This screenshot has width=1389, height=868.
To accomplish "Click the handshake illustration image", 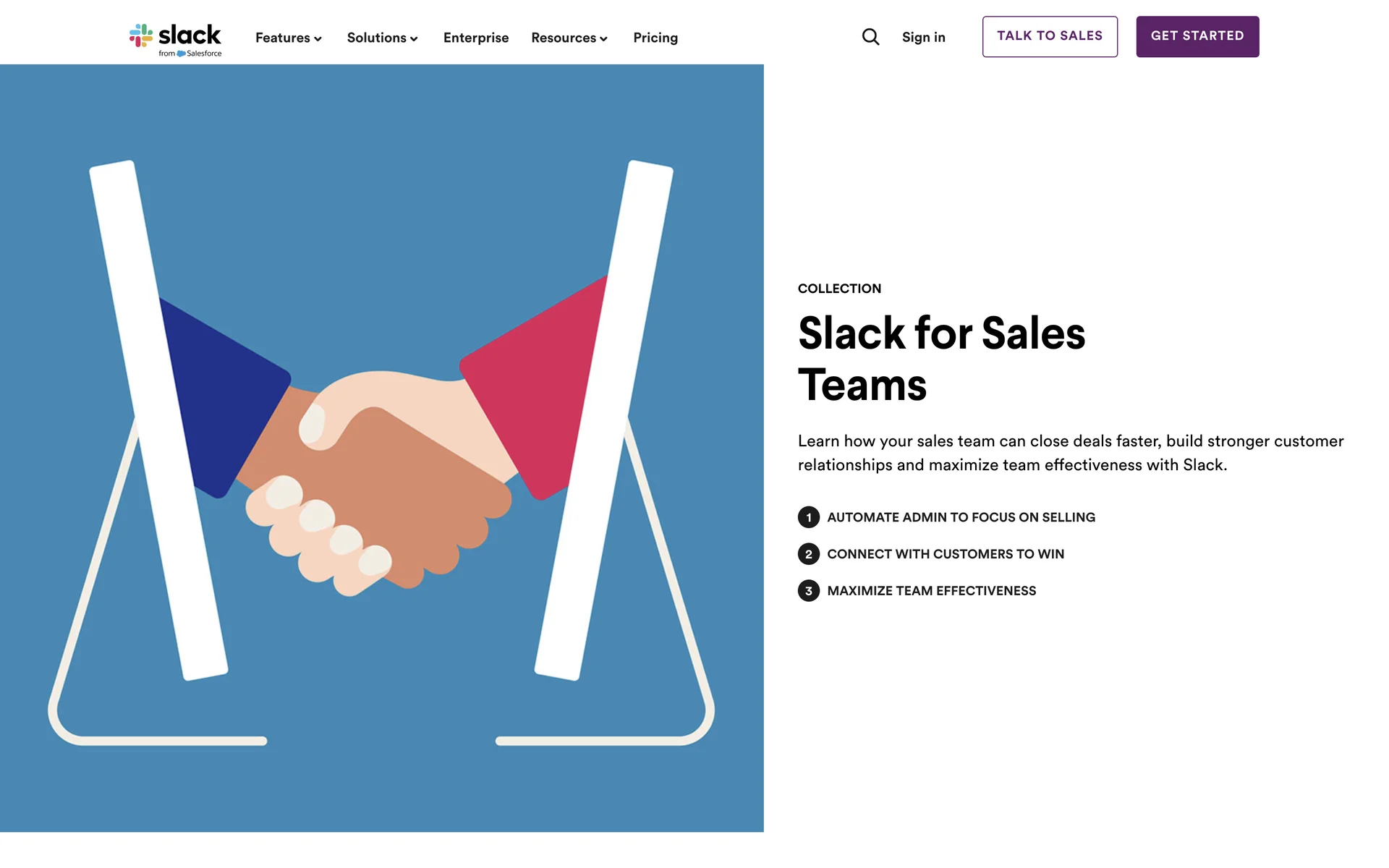I will pyautogui.click(x=381, y=448).
